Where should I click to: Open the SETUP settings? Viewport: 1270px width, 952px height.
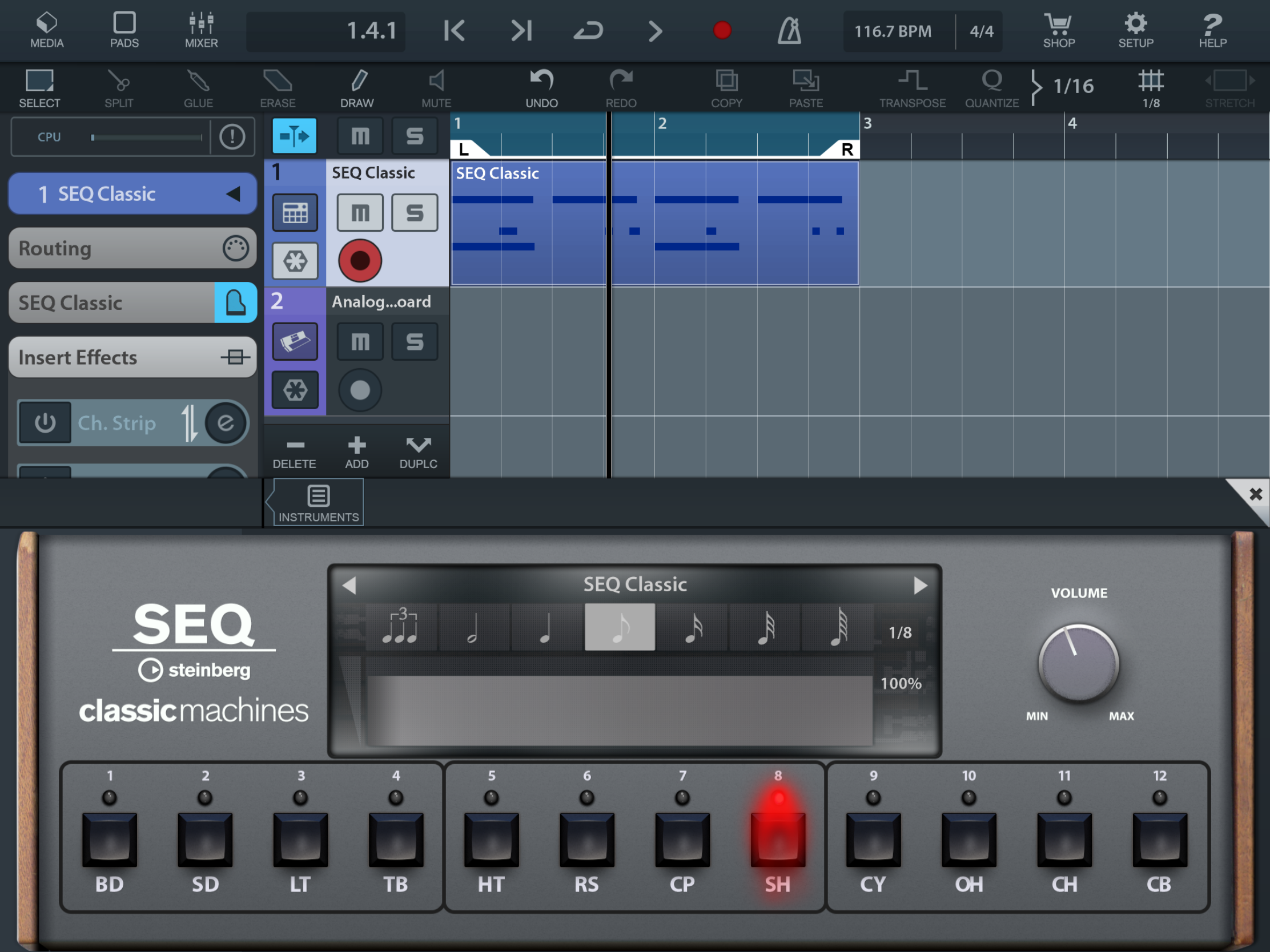coord(1135,30)
